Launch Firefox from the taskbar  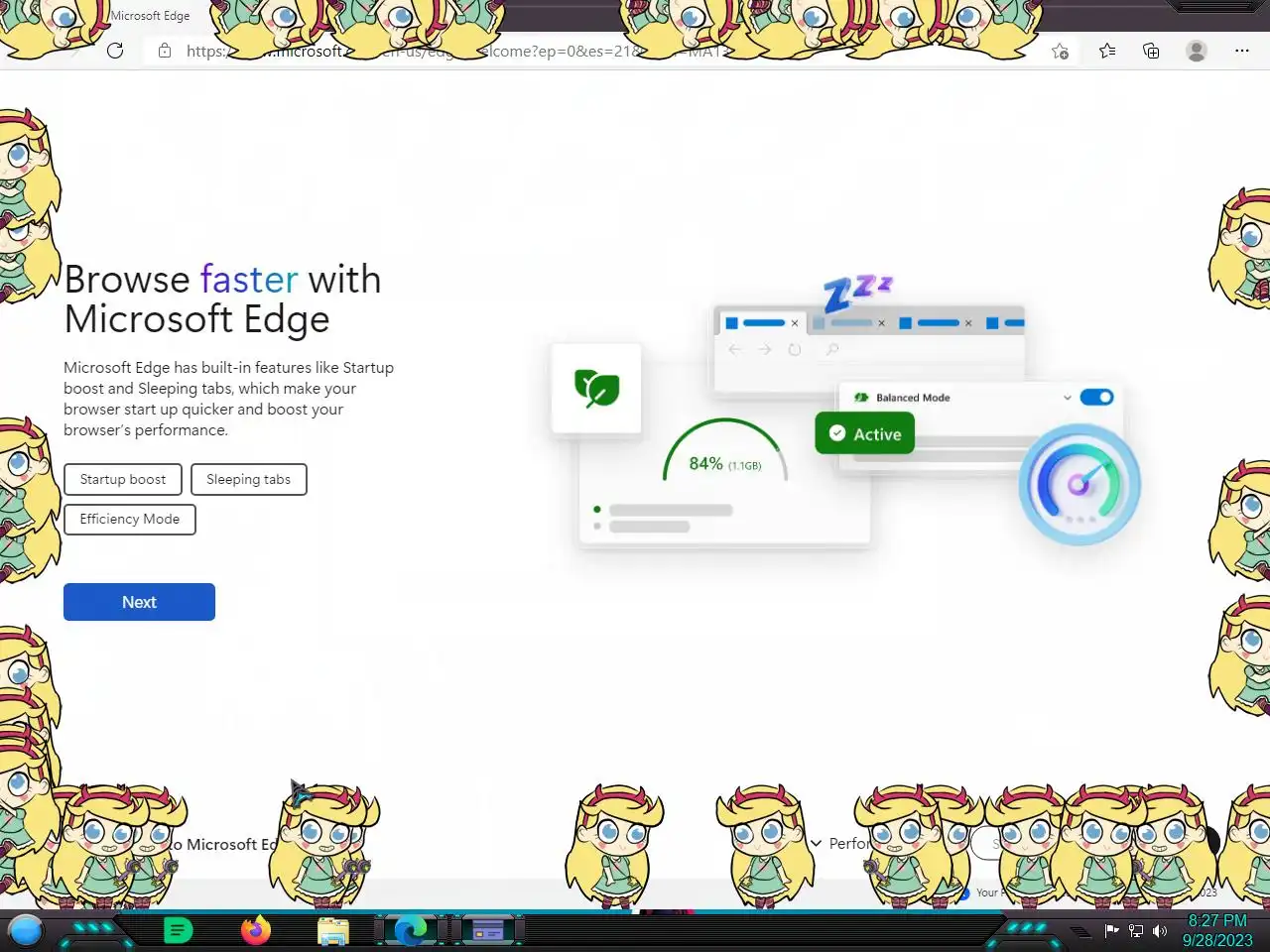point(256,930)
